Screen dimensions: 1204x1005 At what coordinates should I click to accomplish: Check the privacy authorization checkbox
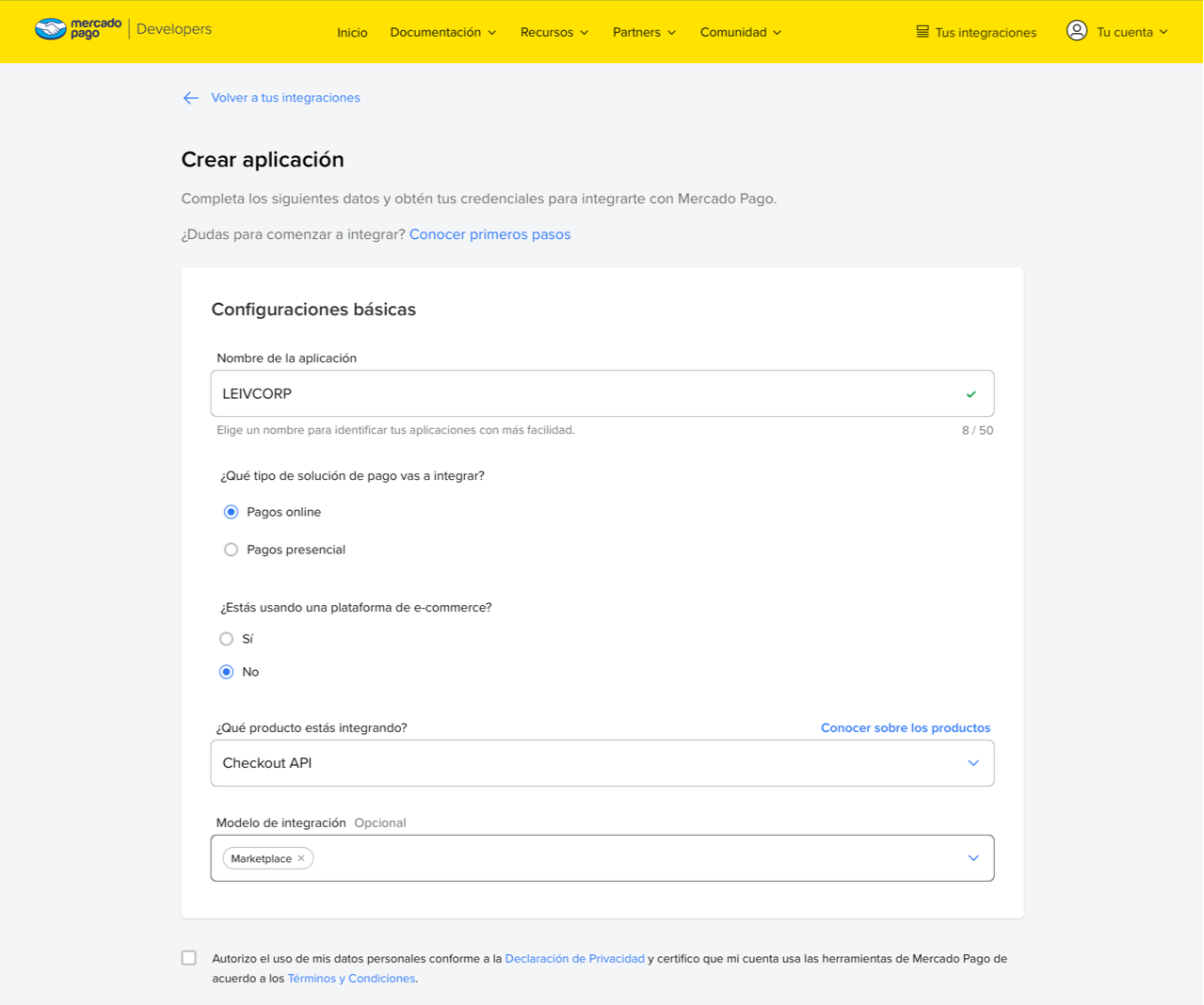[189, 958]
